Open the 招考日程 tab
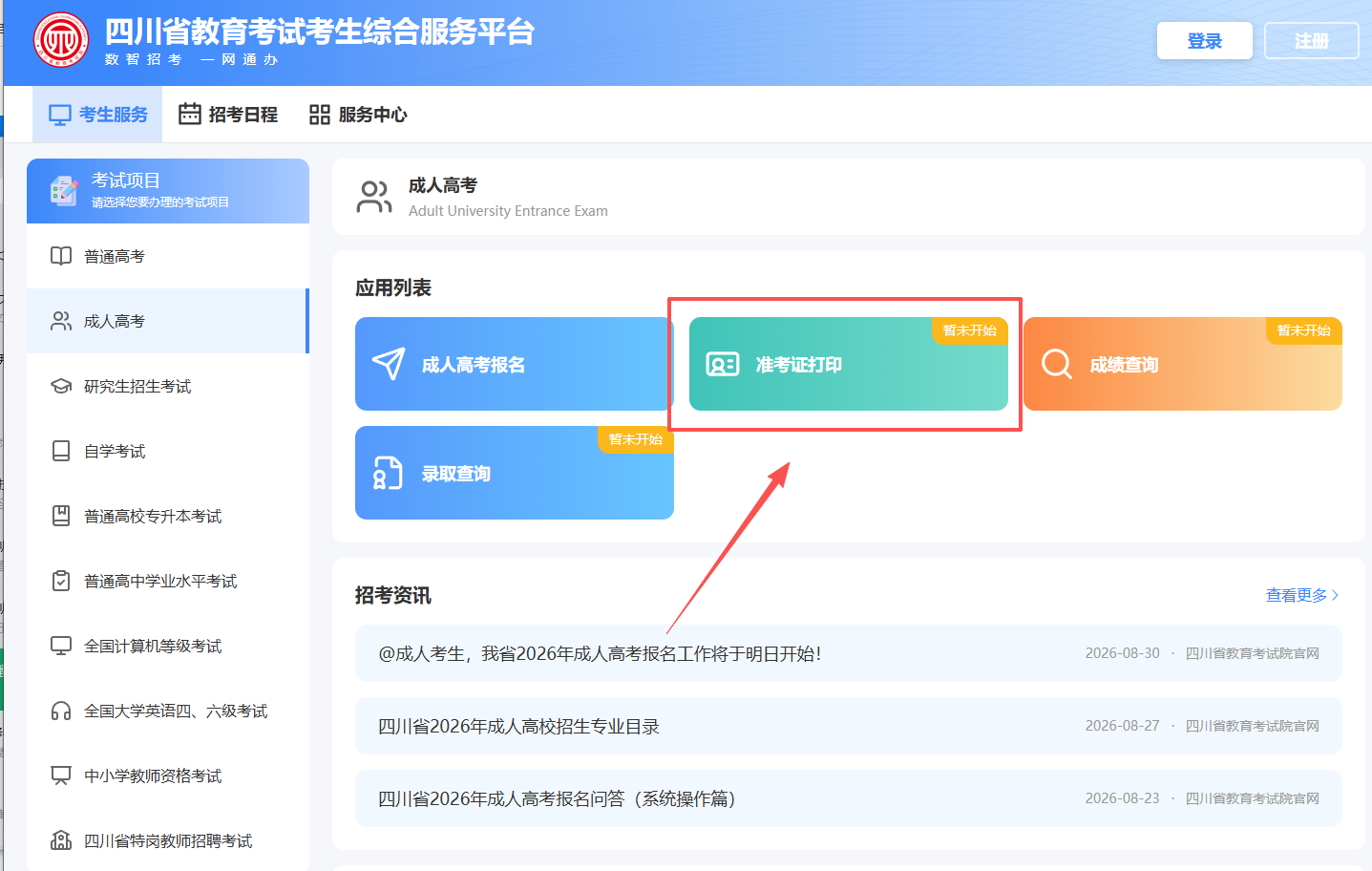This screenshot has height=871, width=1372. 228,115
